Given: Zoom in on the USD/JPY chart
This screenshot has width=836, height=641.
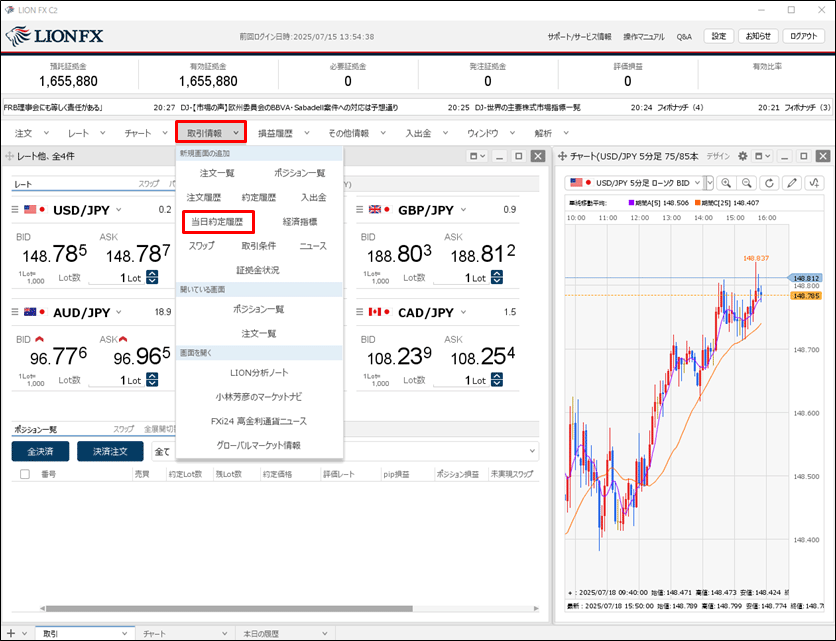Looking at the screenshot, I should click(x=726, y=183).
